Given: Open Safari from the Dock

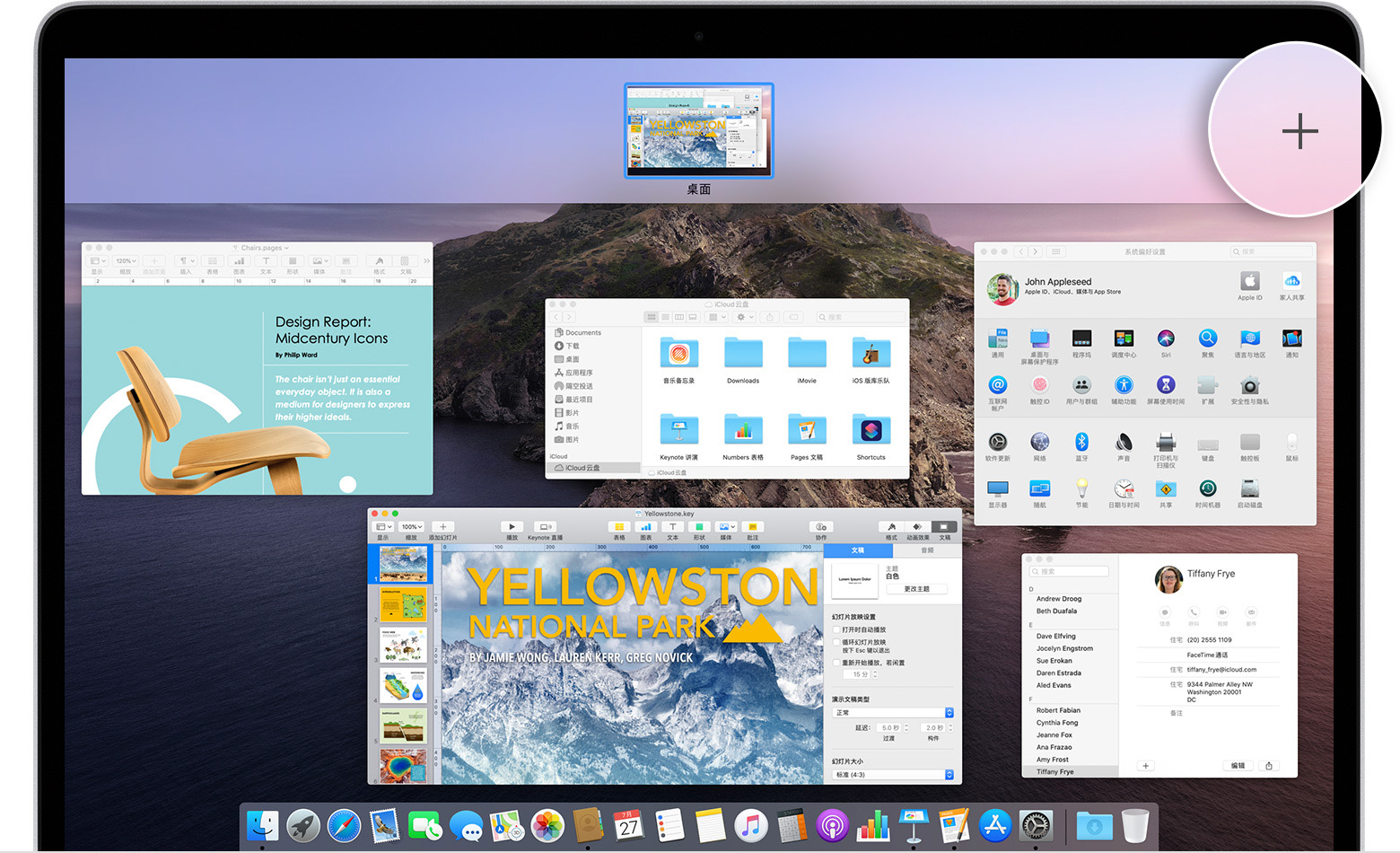Looking at the screenshot, I should [344, 826].
